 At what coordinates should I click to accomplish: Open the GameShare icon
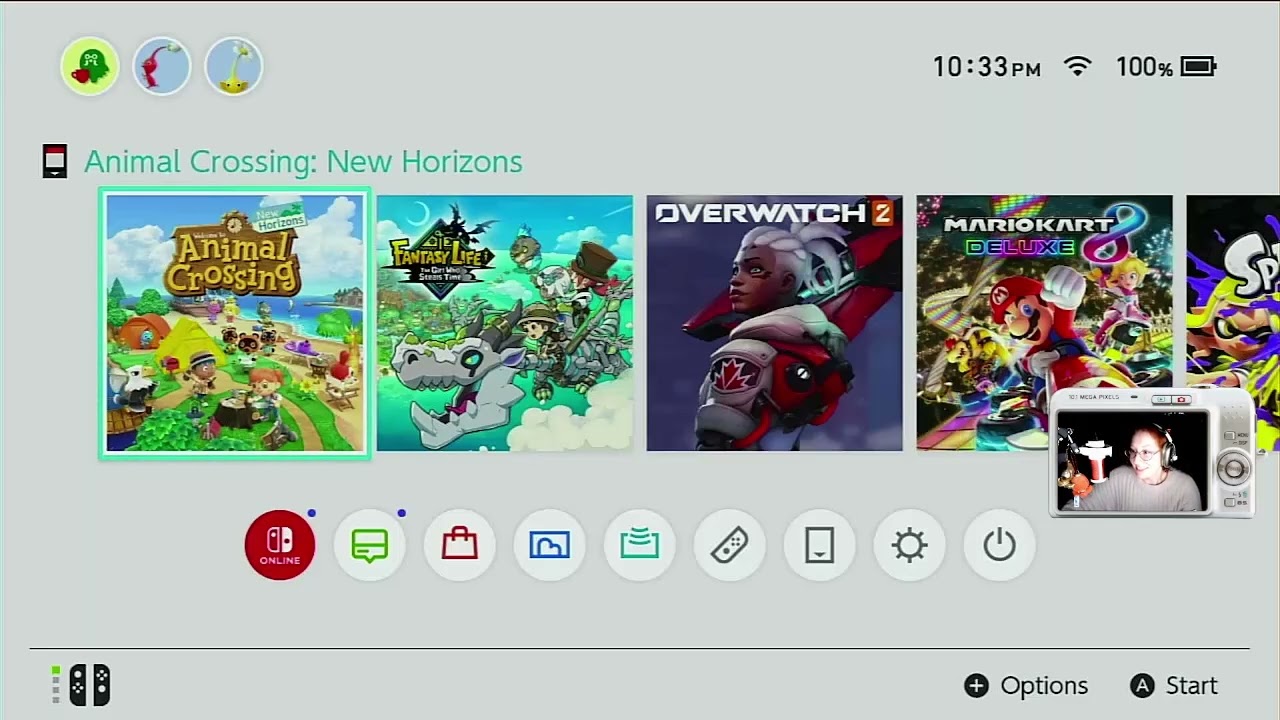pos(640,545)
